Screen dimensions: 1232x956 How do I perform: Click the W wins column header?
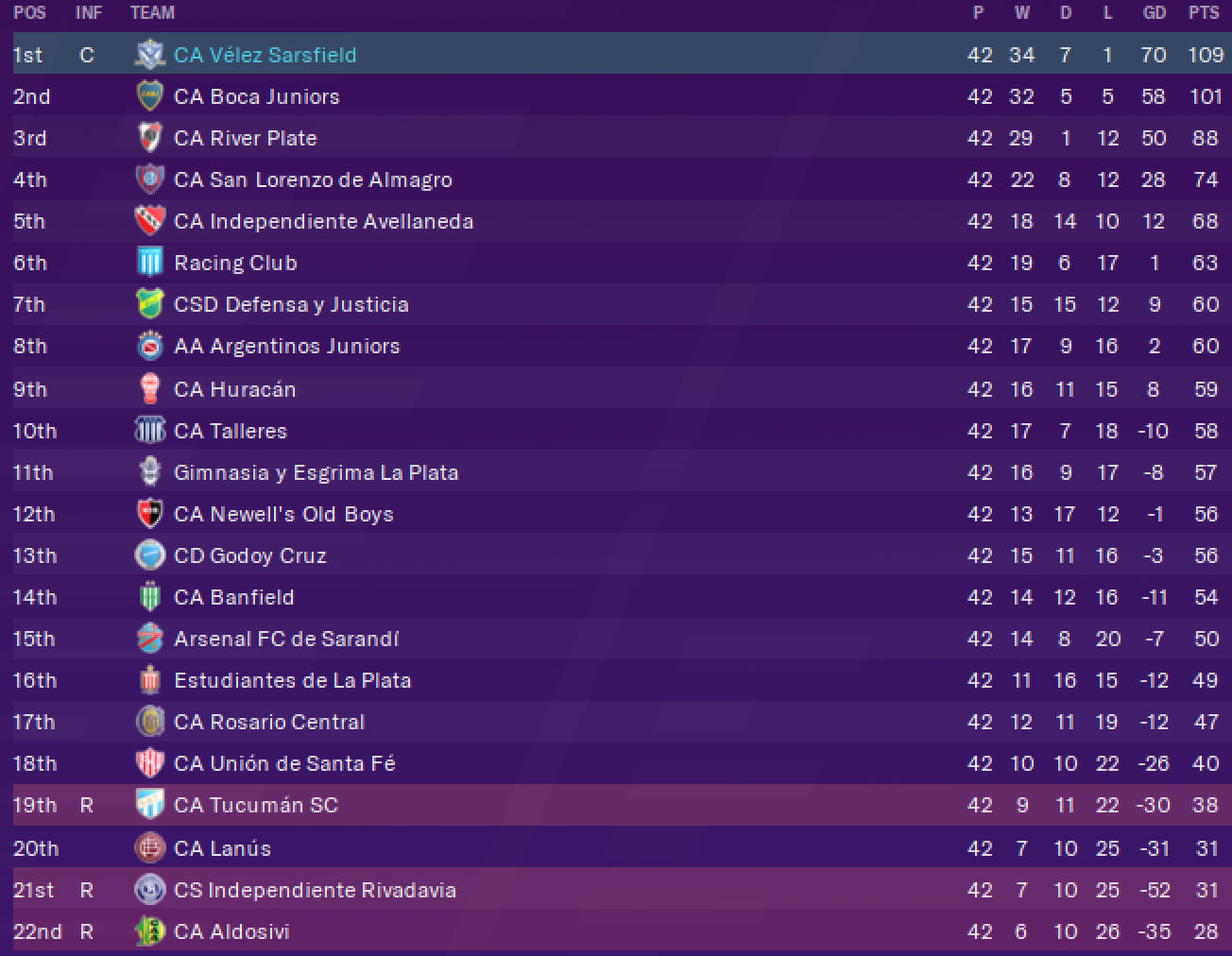tap(1022, 13)
